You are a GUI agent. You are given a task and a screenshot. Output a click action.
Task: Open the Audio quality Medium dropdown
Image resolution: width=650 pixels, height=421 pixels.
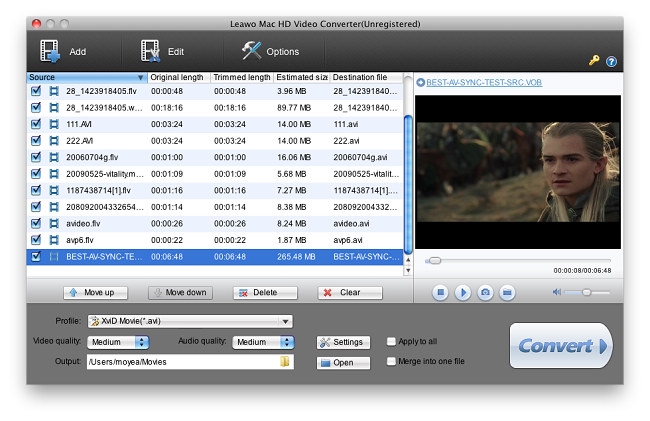(263, 342)
